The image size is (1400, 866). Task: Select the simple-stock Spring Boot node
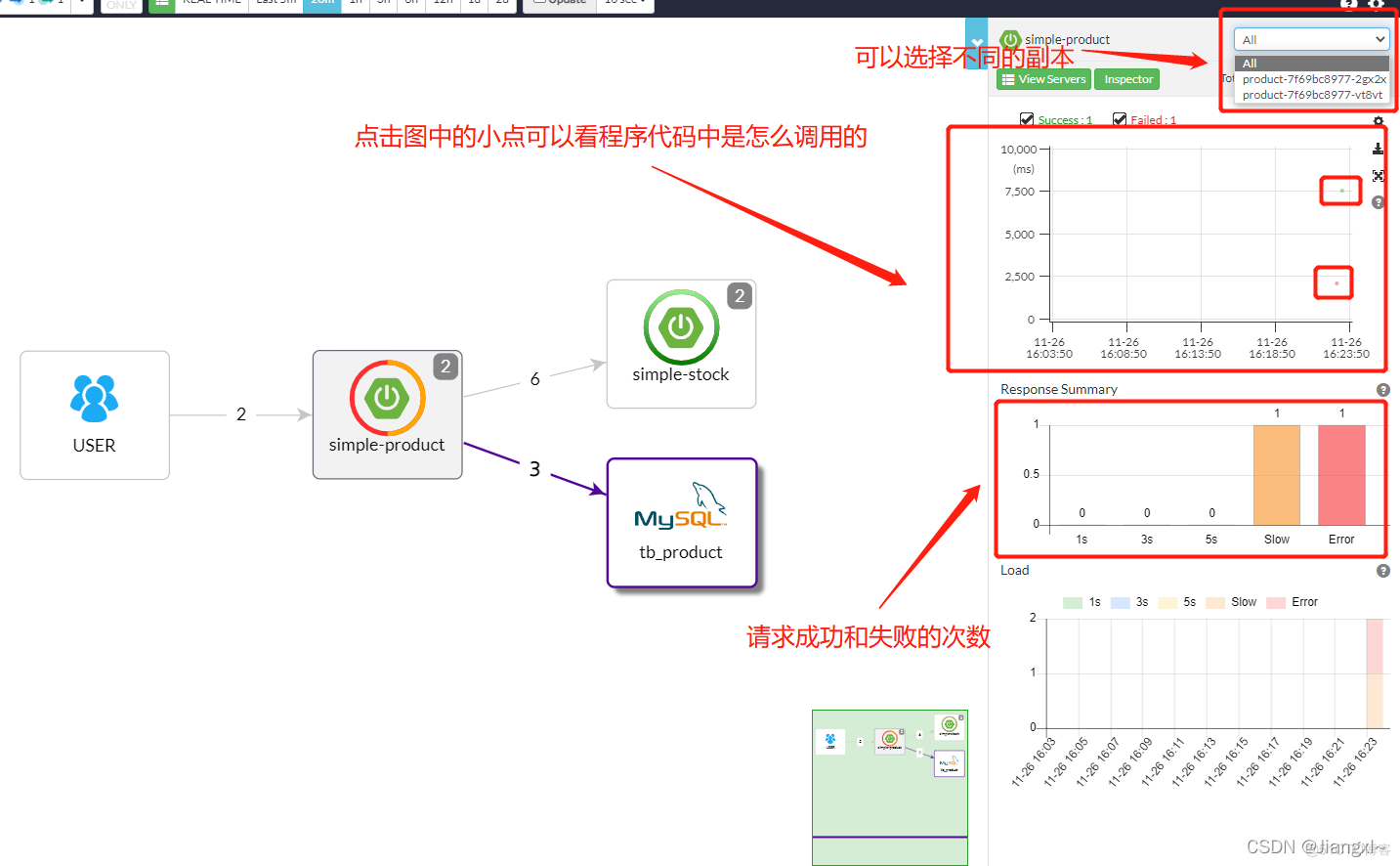click(x=681, y=344)
